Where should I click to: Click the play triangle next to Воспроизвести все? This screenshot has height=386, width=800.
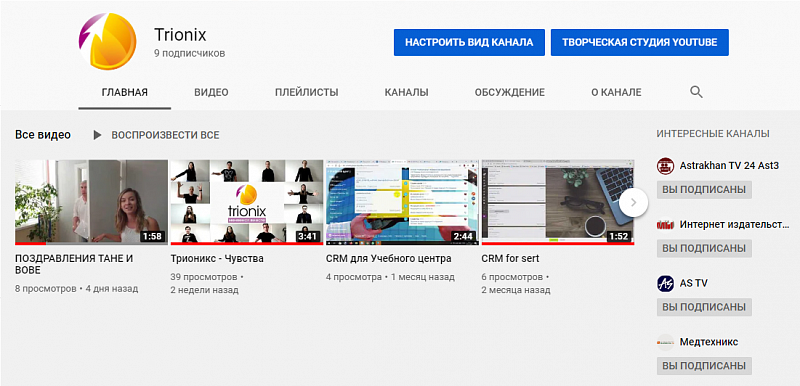(97, 135)
